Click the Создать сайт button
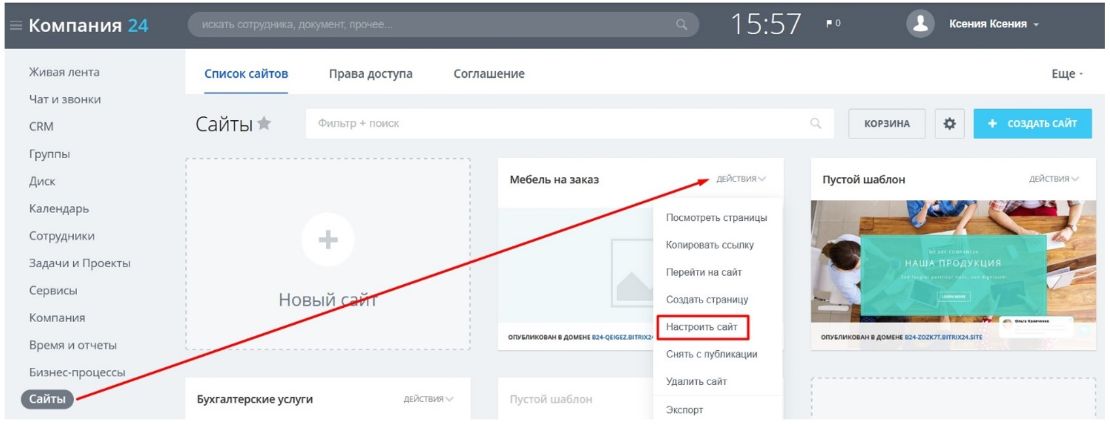The height and width of the screenshot is (424, 1110). pyautogui.click(x=1033, y=123)
